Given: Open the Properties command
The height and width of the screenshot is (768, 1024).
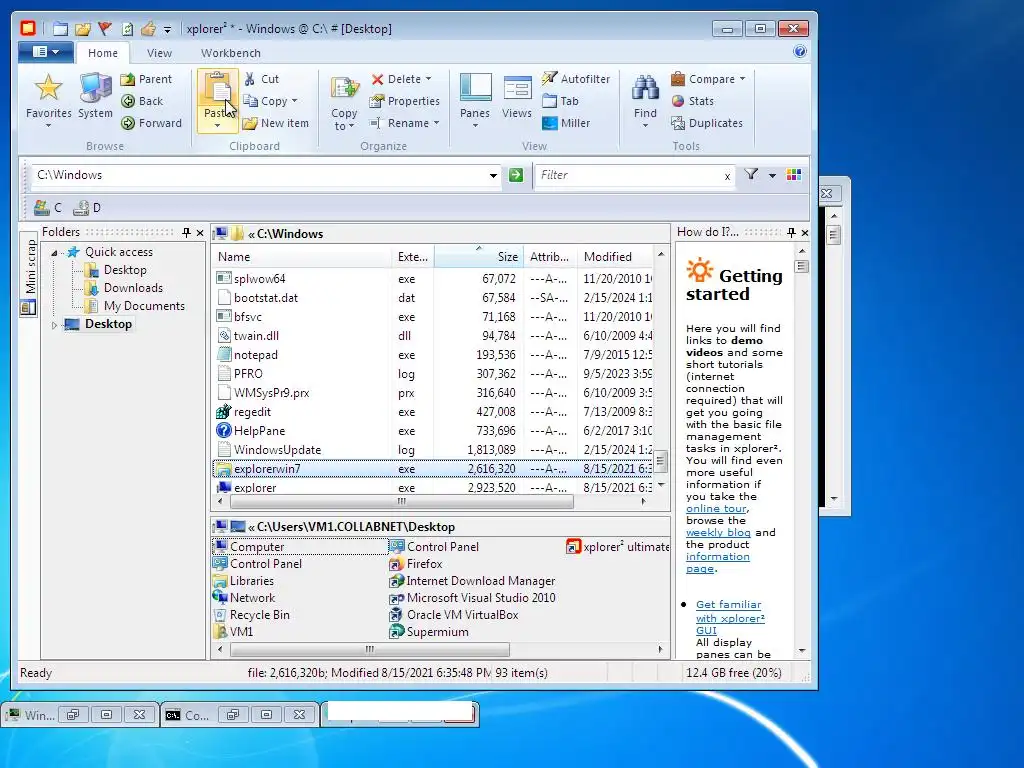Looking at the screenshot, I should (x=404, y=101).
